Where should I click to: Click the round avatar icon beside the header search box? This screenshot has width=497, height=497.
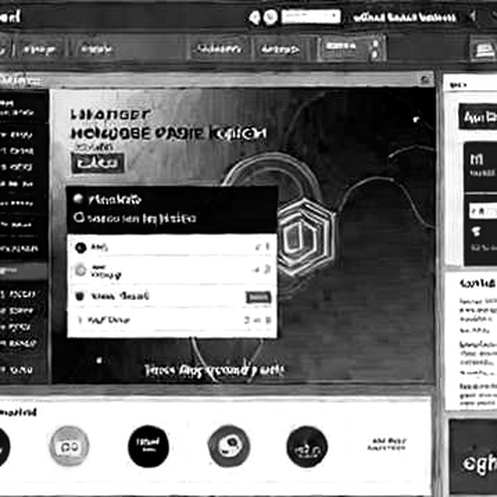[x=270, y=17]
